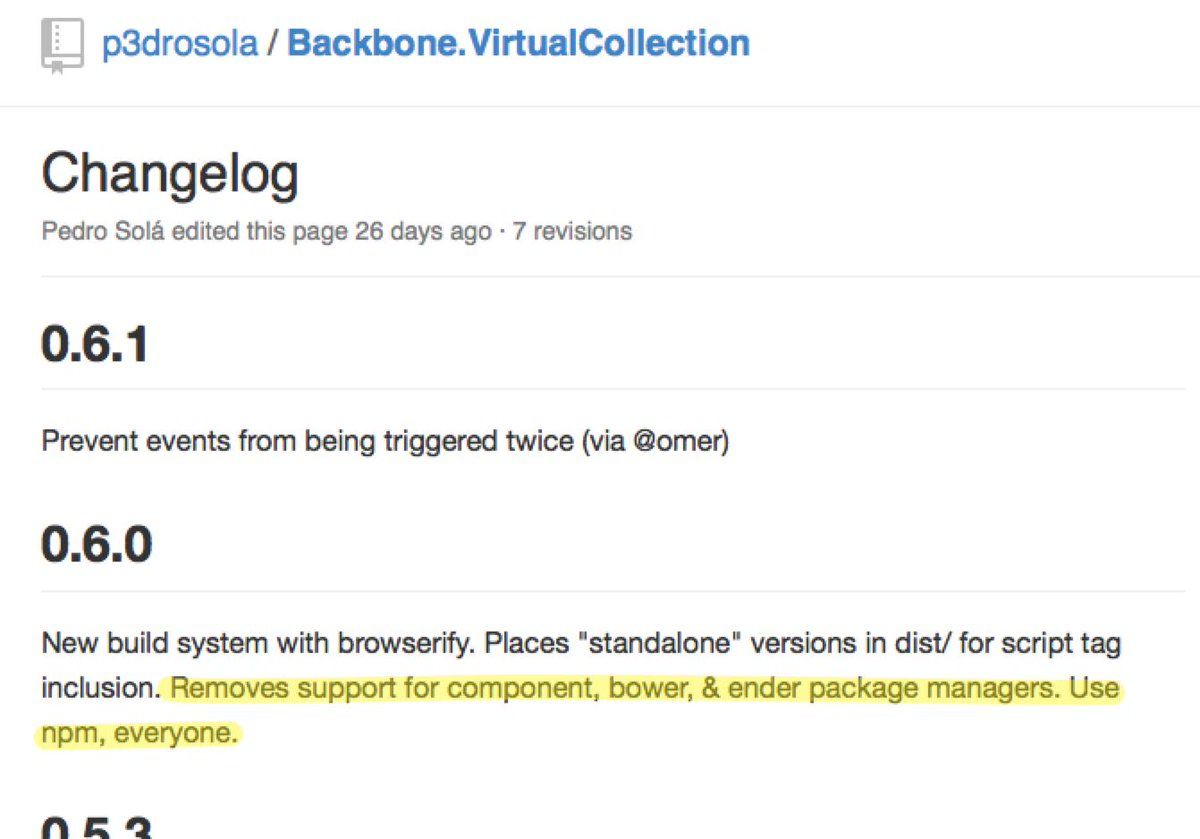Click the 26 days ago timestamp
The image size is (1200, 839).
coord(423,232)
